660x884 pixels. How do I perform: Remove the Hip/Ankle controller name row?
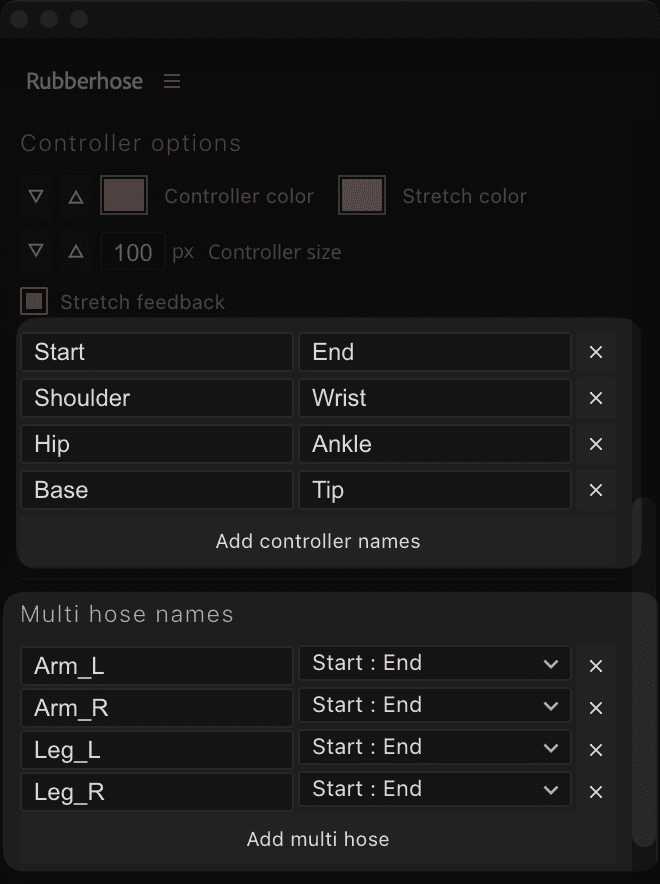pos(596,444)
